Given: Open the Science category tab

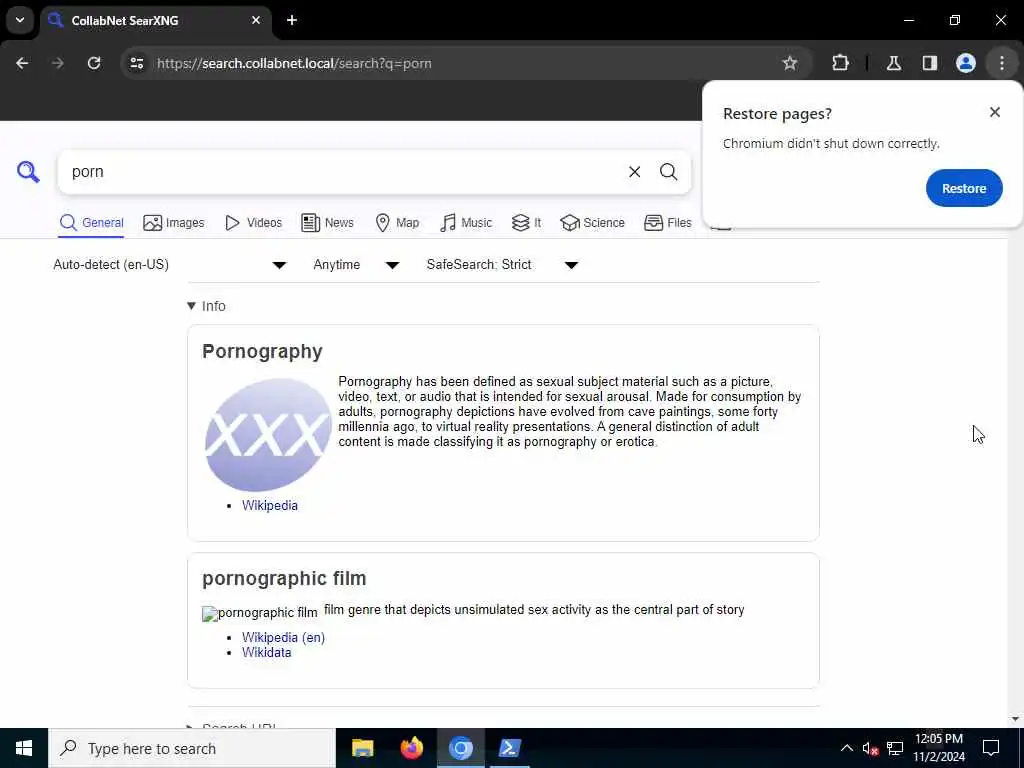Looking at the screenshot, I should pyautogui.click(x=592, y=223).
